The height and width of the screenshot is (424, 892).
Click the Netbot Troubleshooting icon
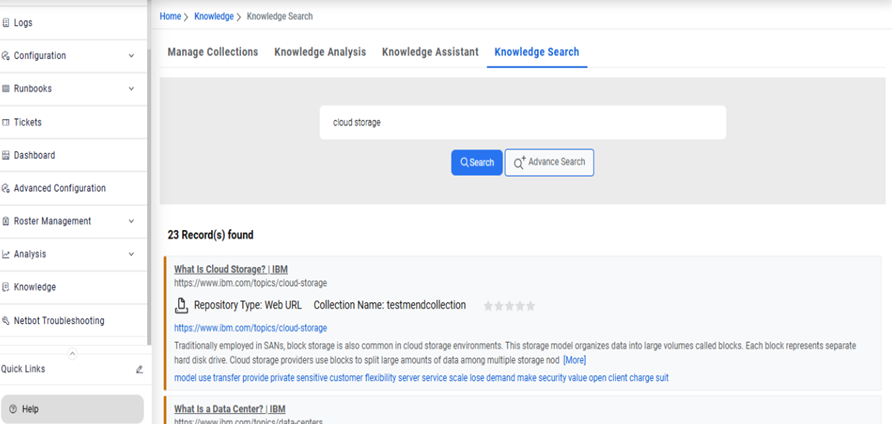pos(6,321)
